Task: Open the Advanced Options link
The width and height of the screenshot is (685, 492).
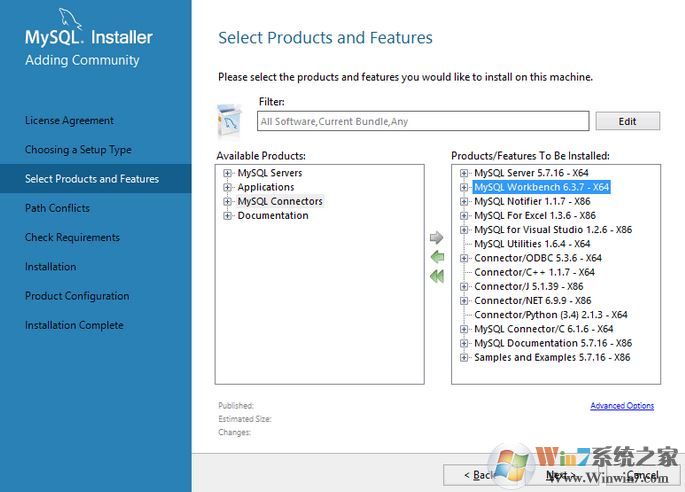Action: point(622,406)
